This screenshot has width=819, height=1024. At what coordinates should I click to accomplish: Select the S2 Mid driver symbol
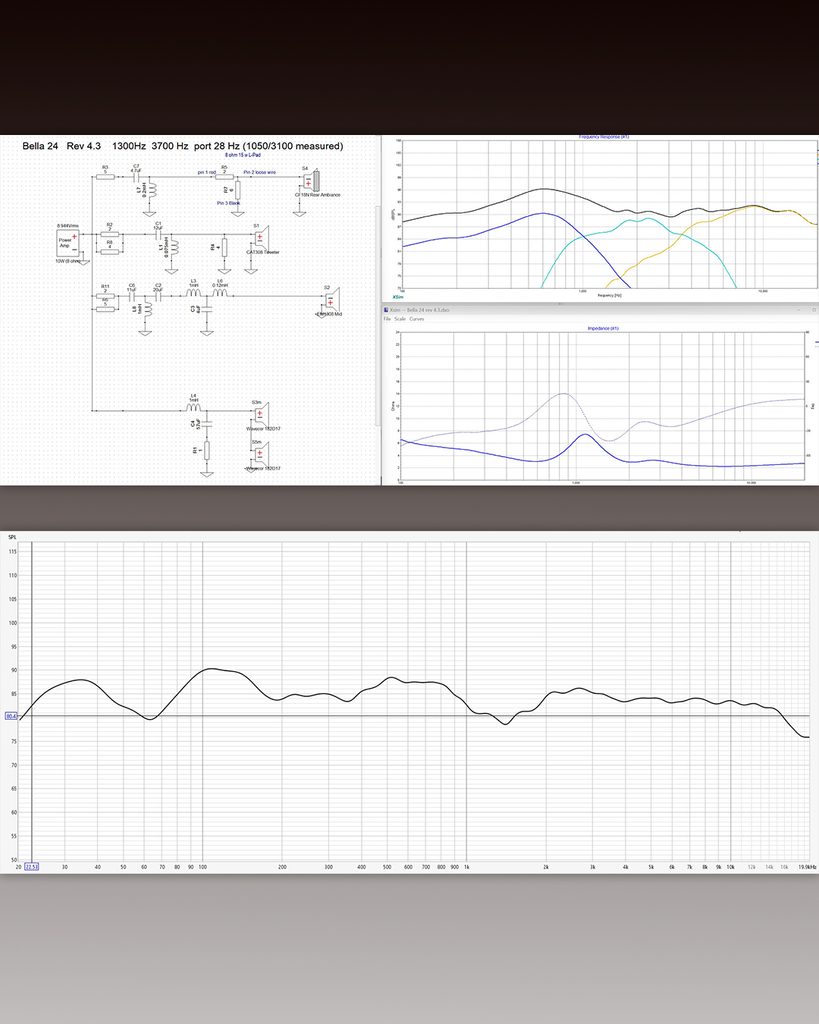332,300
